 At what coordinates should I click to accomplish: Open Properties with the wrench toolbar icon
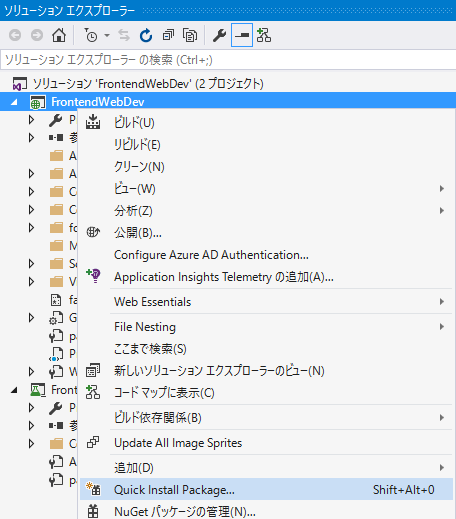tap(220, 35)
